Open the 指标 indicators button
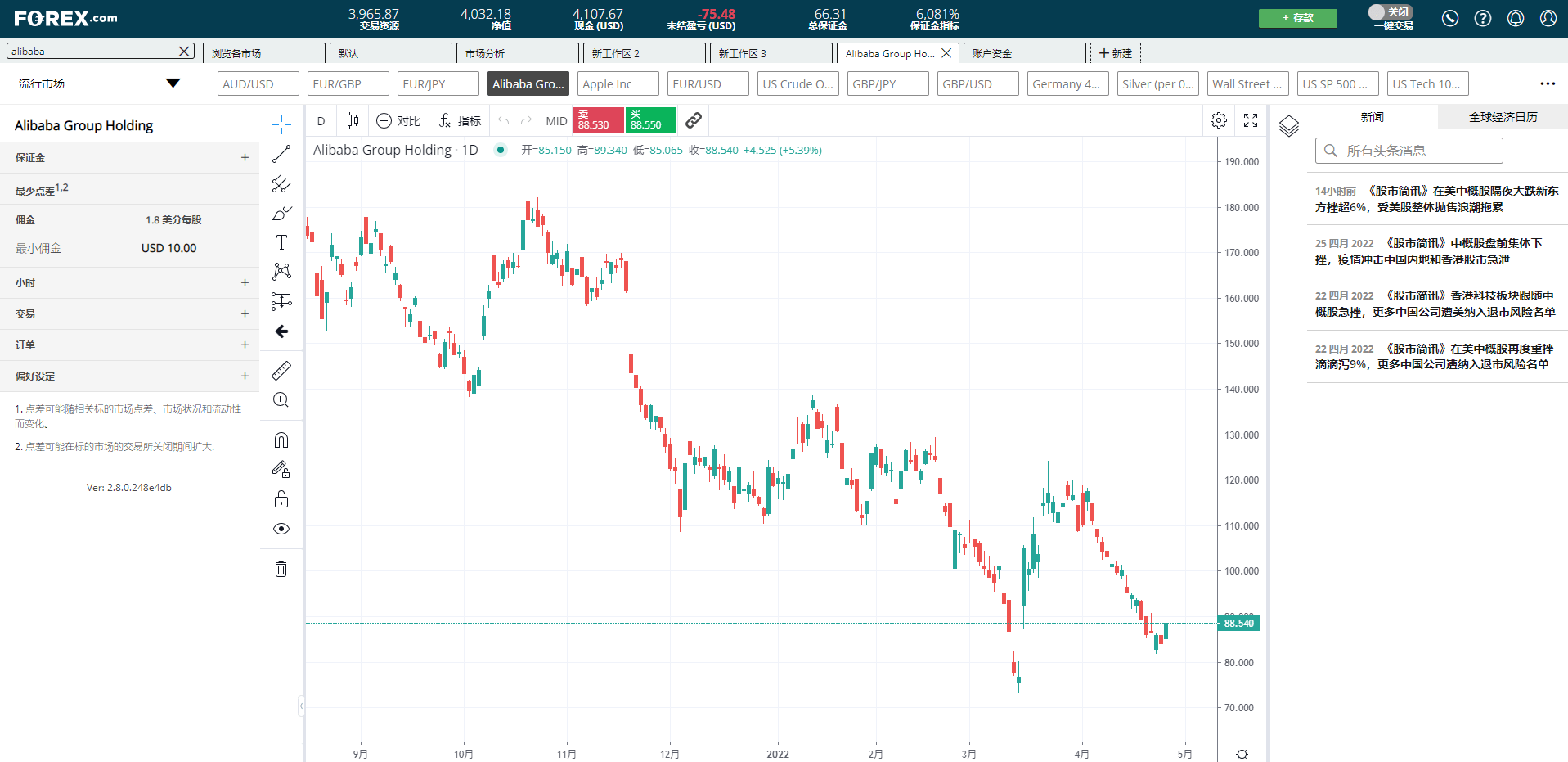The image size is (1568, 762). [460, 121]
